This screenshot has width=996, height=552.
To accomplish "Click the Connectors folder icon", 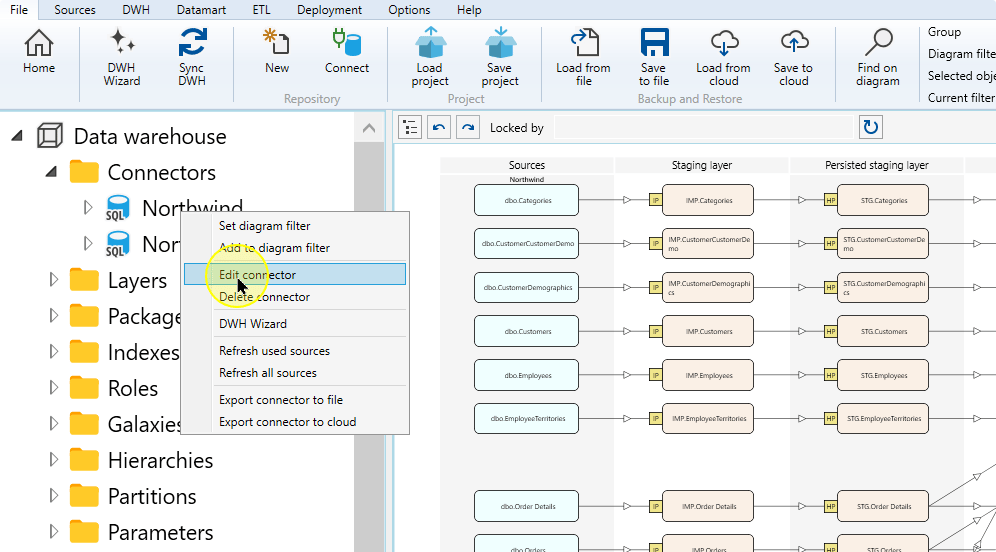I will (84, 172).
